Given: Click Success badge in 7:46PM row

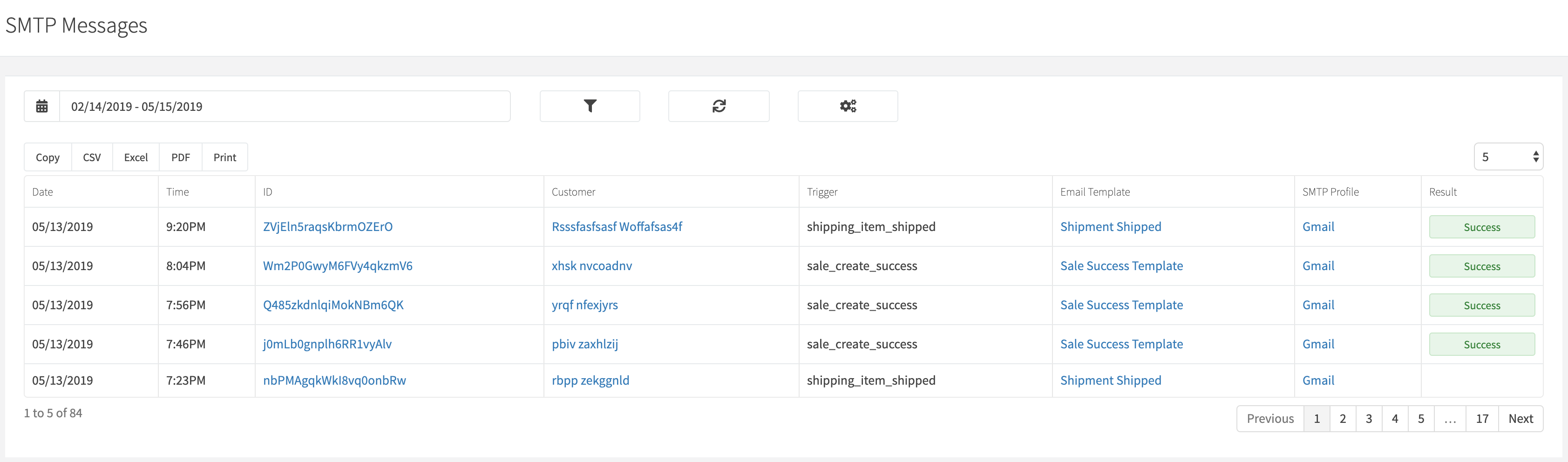Looking at the screenshot, I should (x=1481, y=344).
